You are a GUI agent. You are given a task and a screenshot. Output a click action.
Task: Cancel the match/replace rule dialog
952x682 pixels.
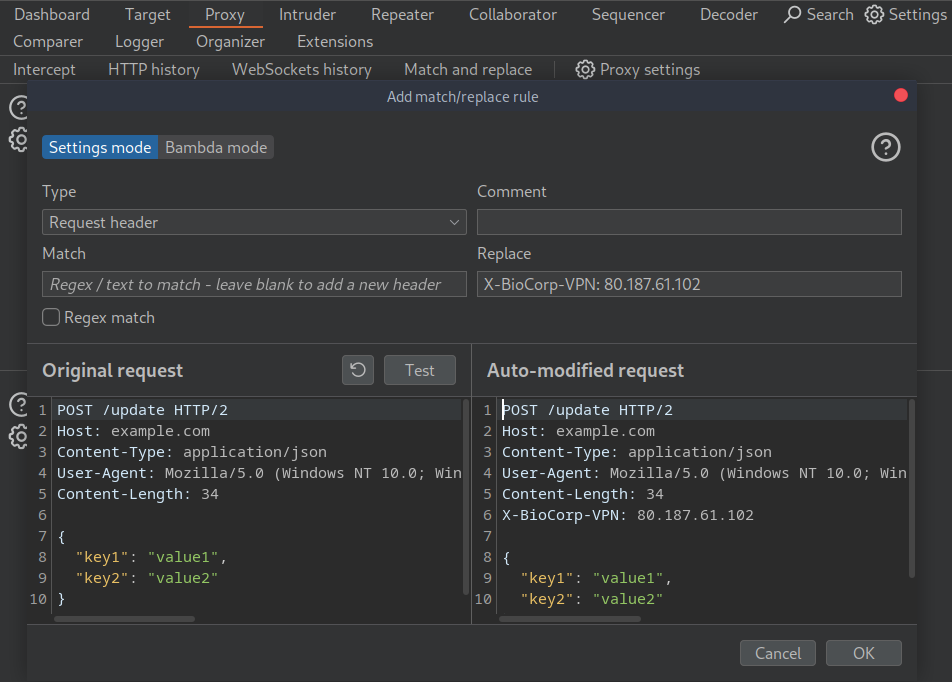777,652
